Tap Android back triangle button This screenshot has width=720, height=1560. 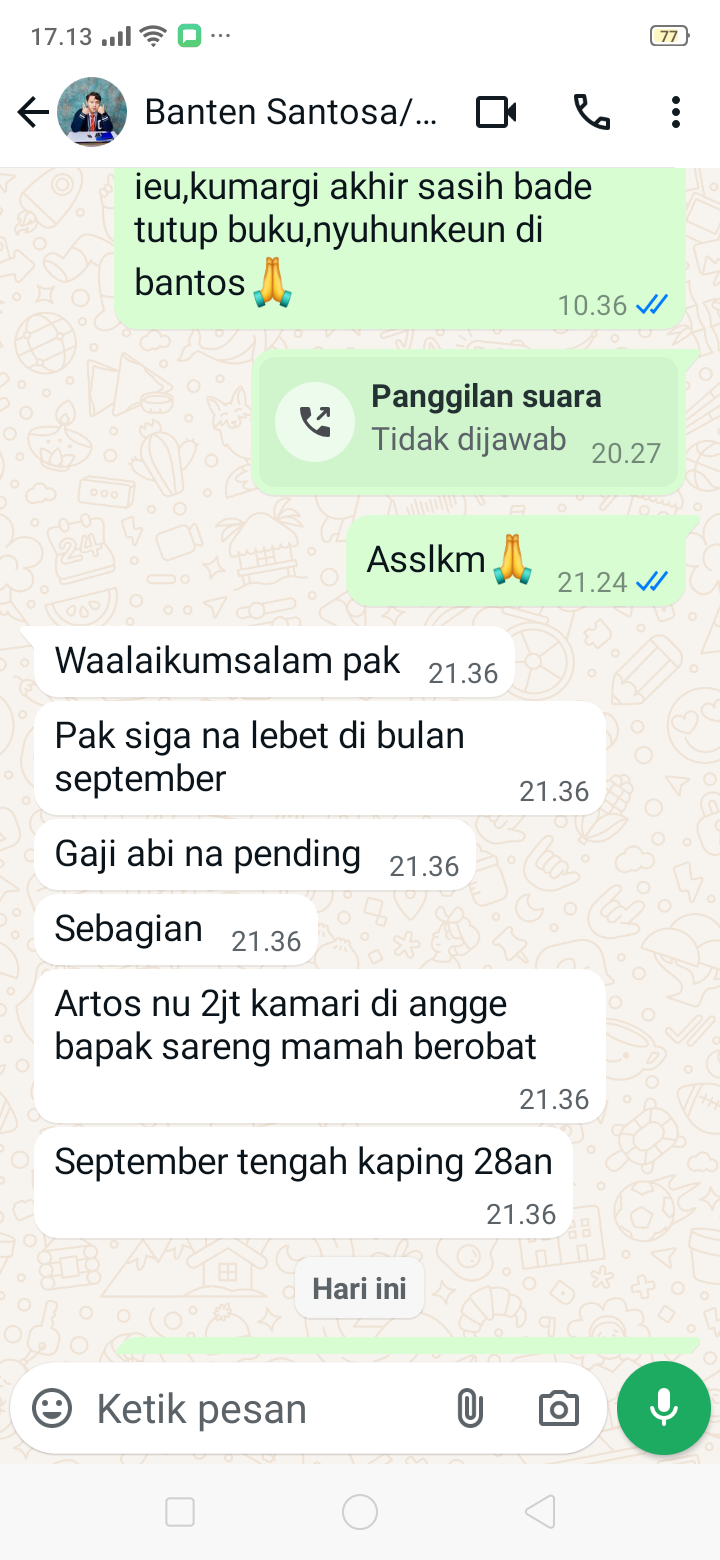pos(540,1512)
